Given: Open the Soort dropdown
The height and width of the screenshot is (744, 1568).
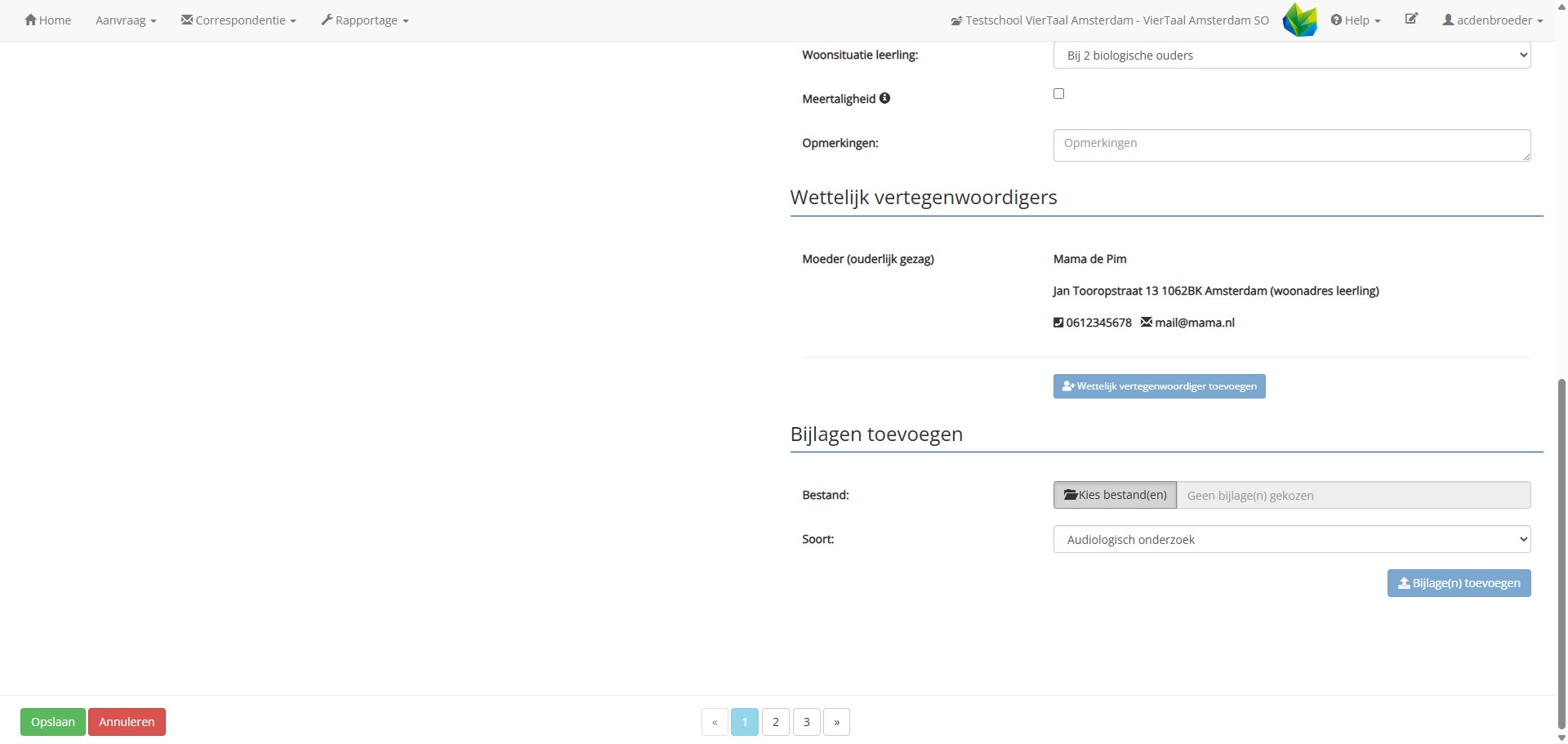Looking at the screenshot, I should (x=1292, y=540).
